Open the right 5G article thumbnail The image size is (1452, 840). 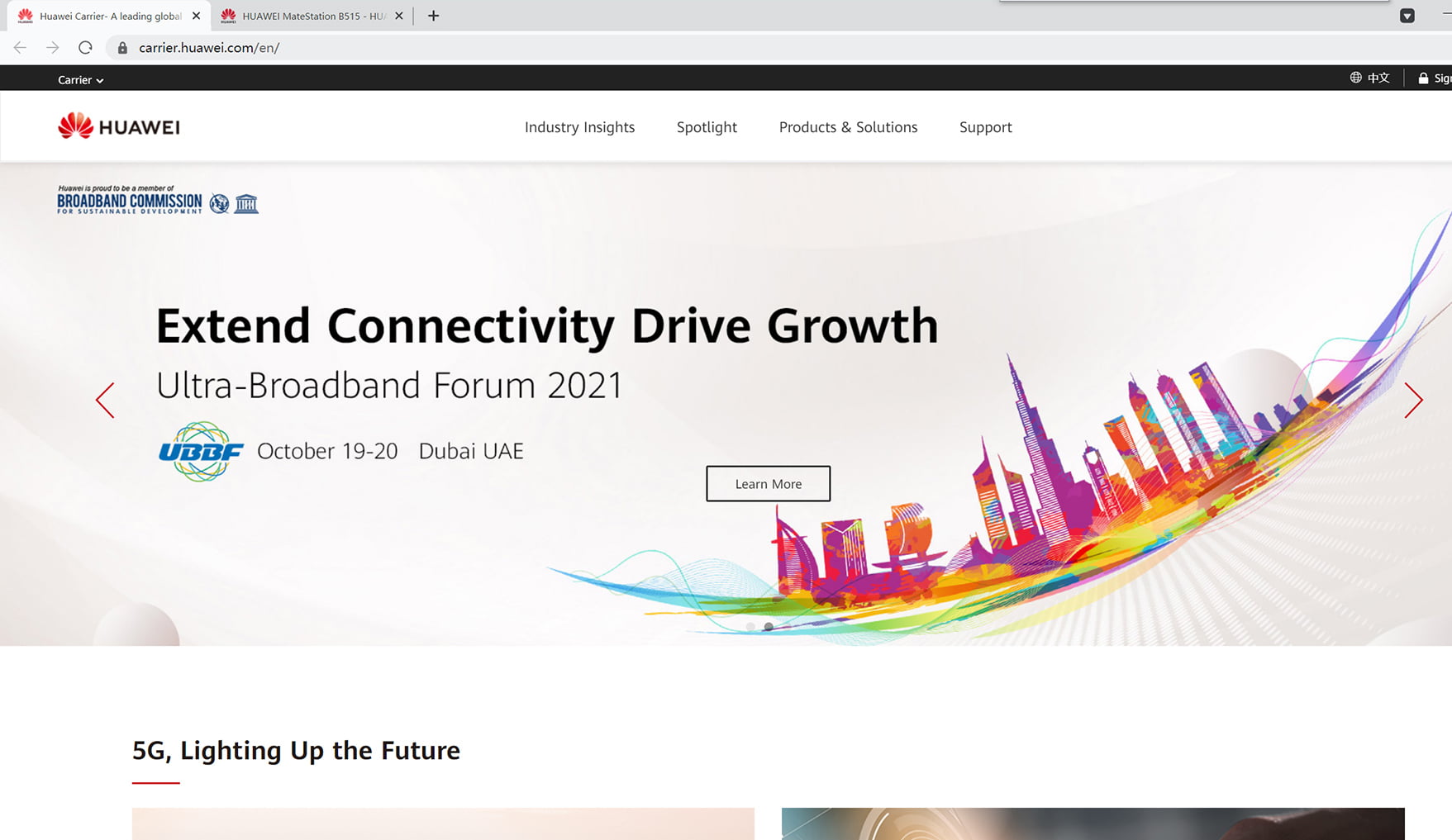[1093, 823]
